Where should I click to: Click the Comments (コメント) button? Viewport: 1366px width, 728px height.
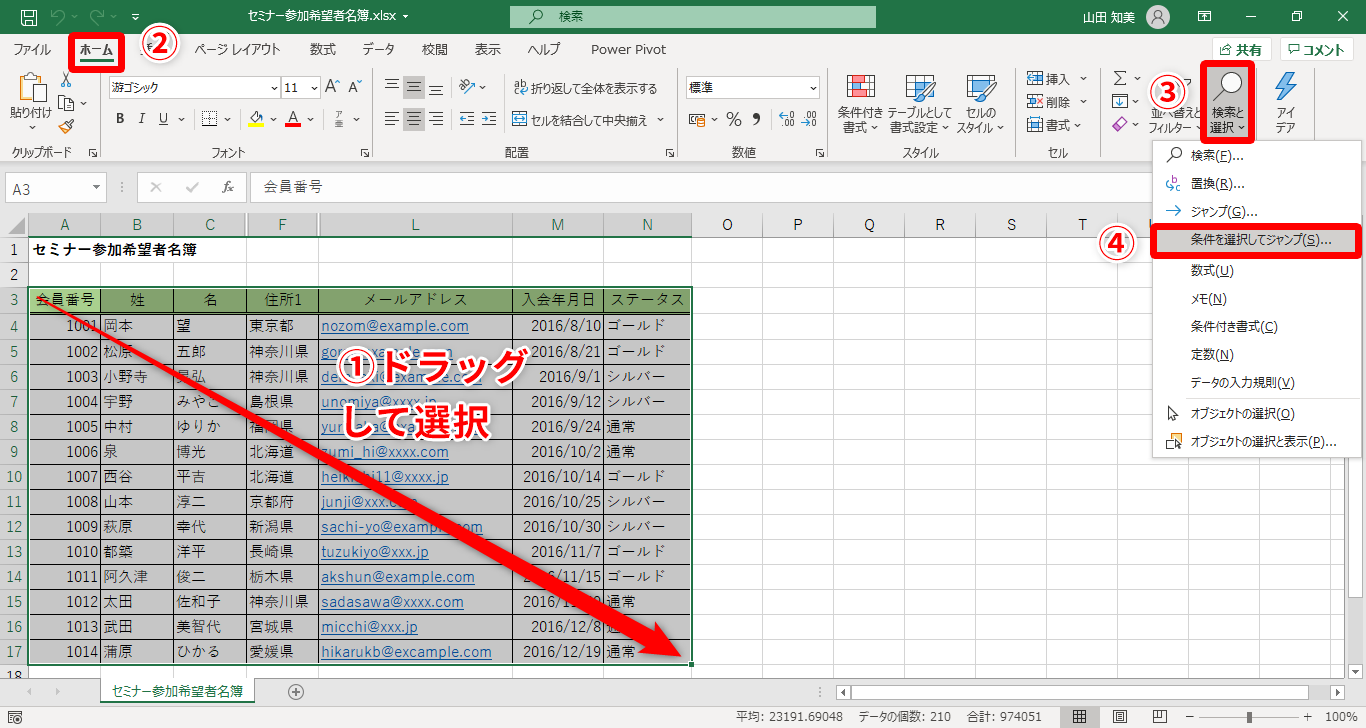click(1317, 50)
